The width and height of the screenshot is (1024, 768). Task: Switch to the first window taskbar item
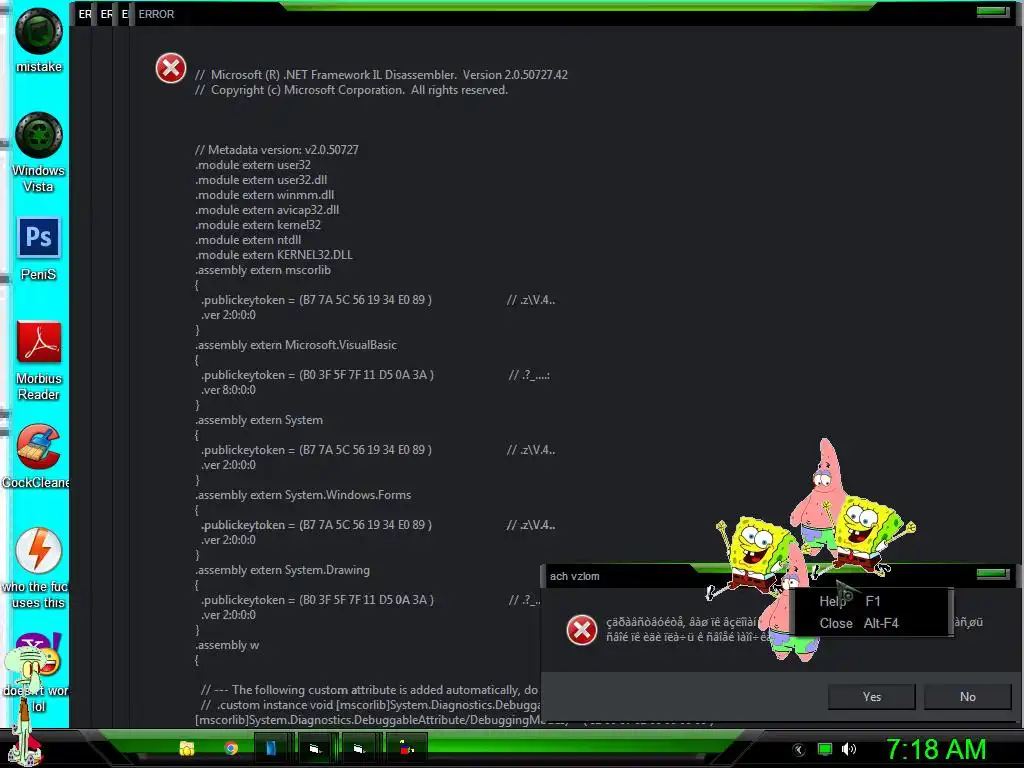click(x=315, y=748)
